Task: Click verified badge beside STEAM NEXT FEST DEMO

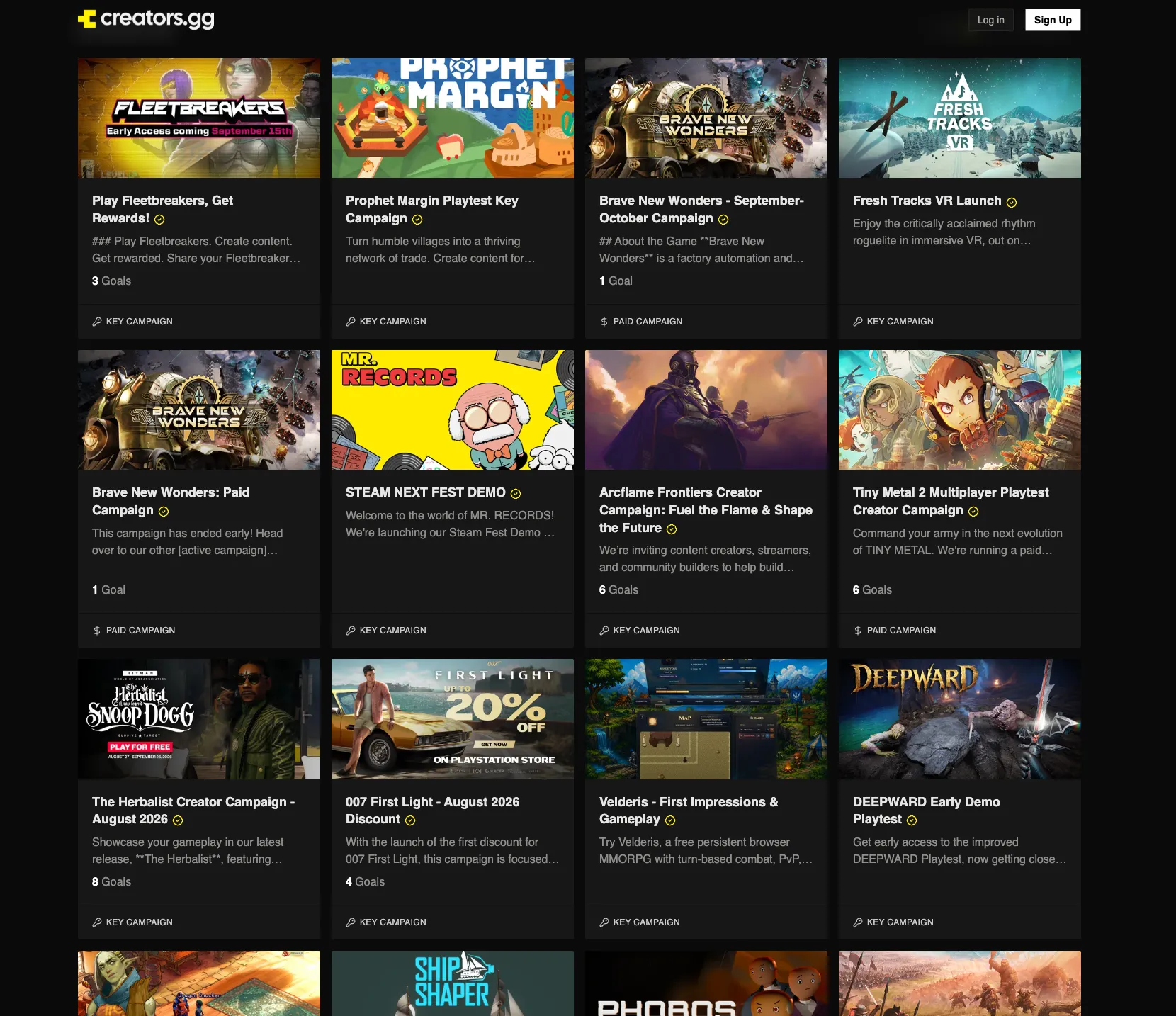Action: pos(516,494)
